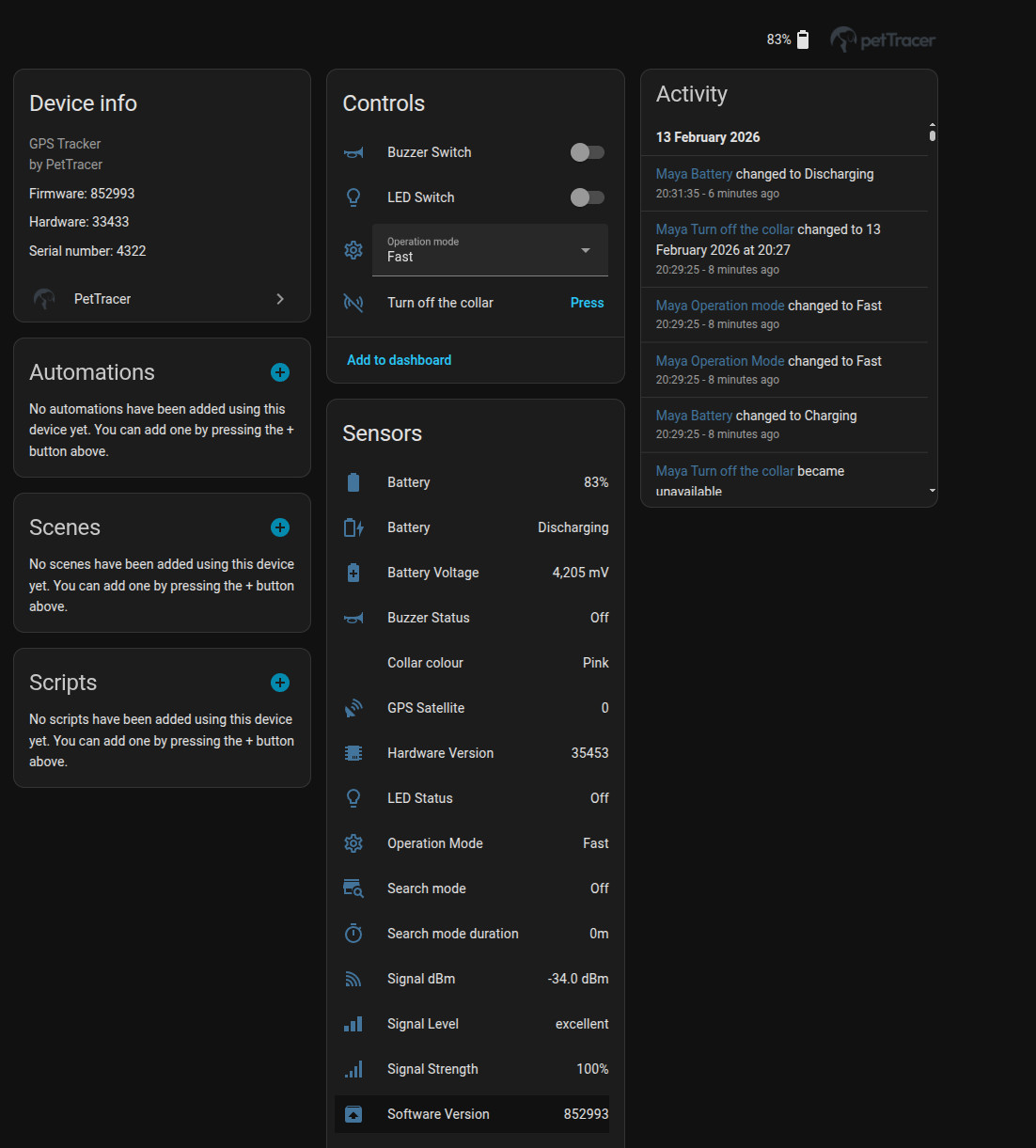Turn on the Buzzer Switch toggle
This screenshot has height=1148, width=1036.
tap(588, 152)
